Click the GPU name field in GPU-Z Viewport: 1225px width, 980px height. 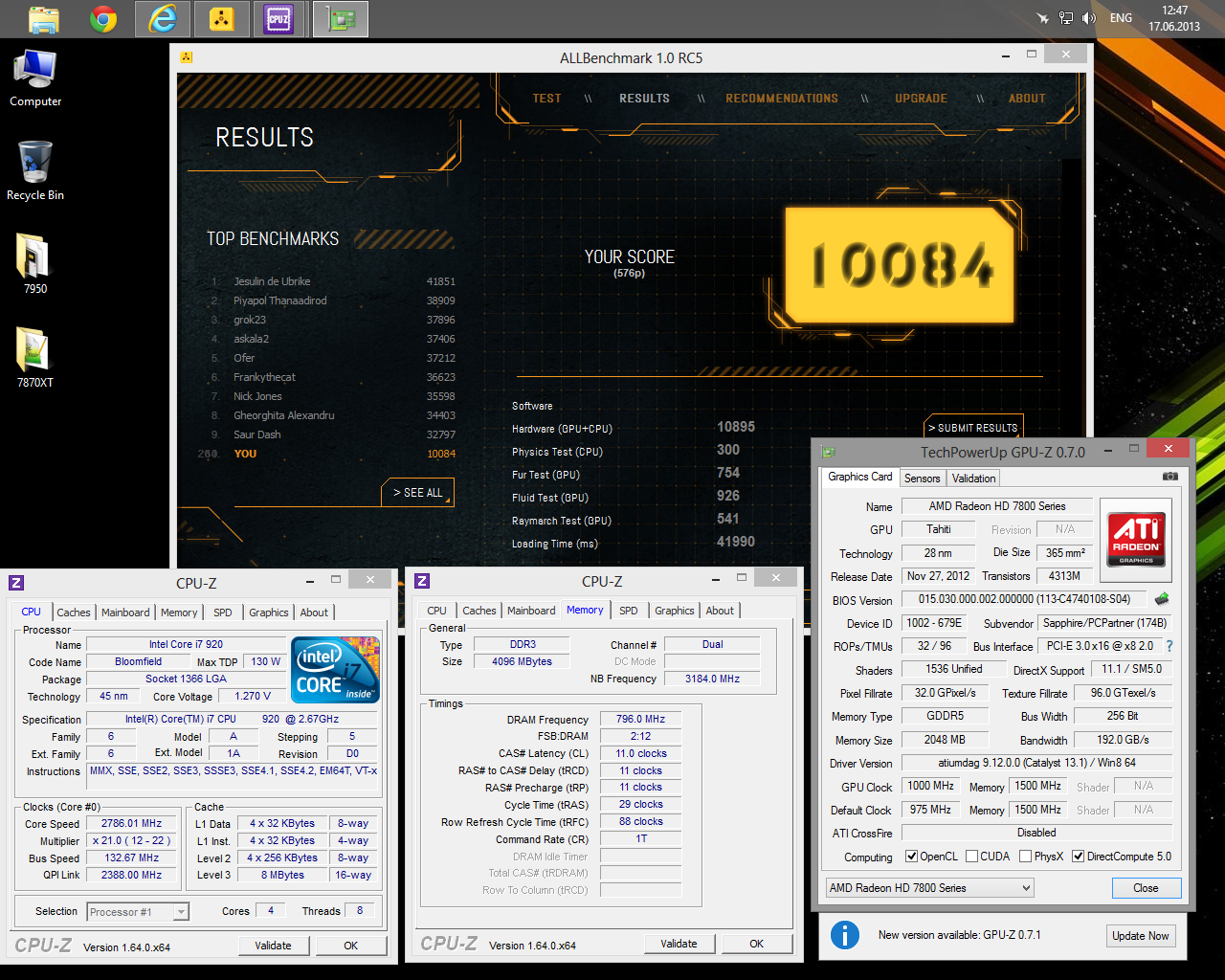(938, 529)
